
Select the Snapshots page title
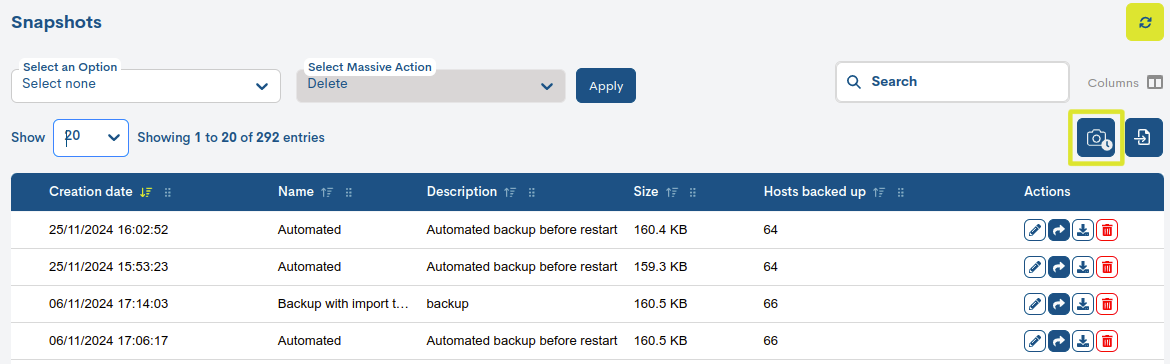[x=57, y=22]
